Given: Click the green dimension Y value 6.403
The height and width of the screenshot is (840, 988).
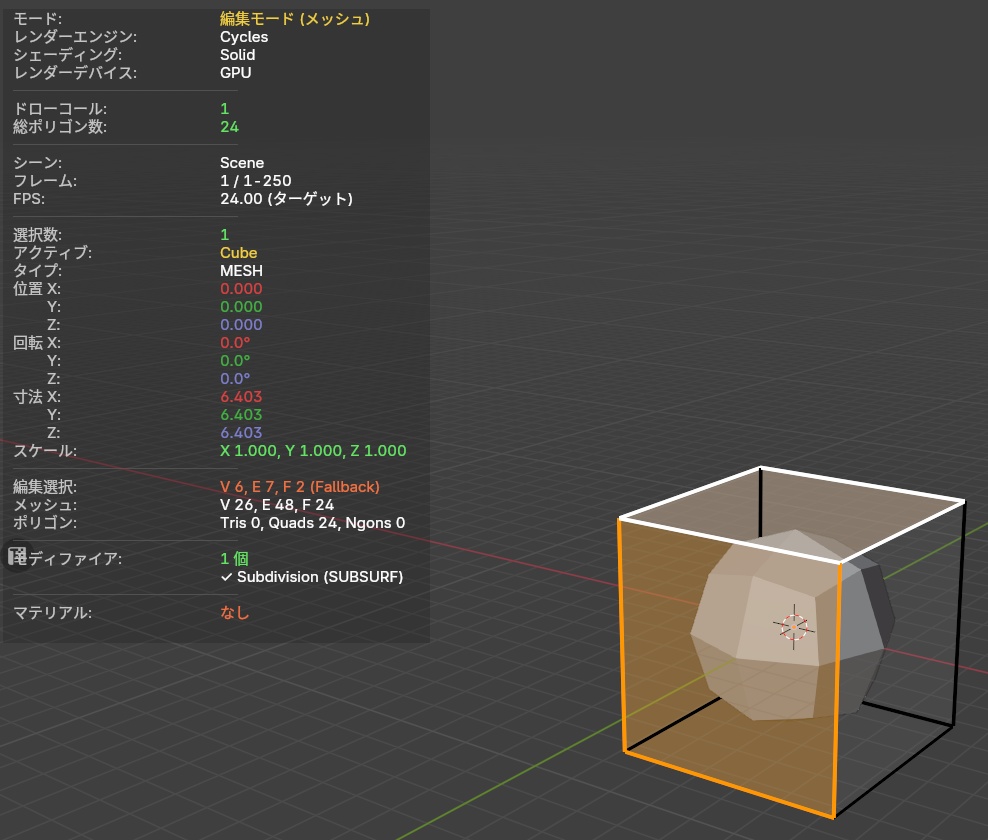Looking at the screenshot, I should click(241, 415).
